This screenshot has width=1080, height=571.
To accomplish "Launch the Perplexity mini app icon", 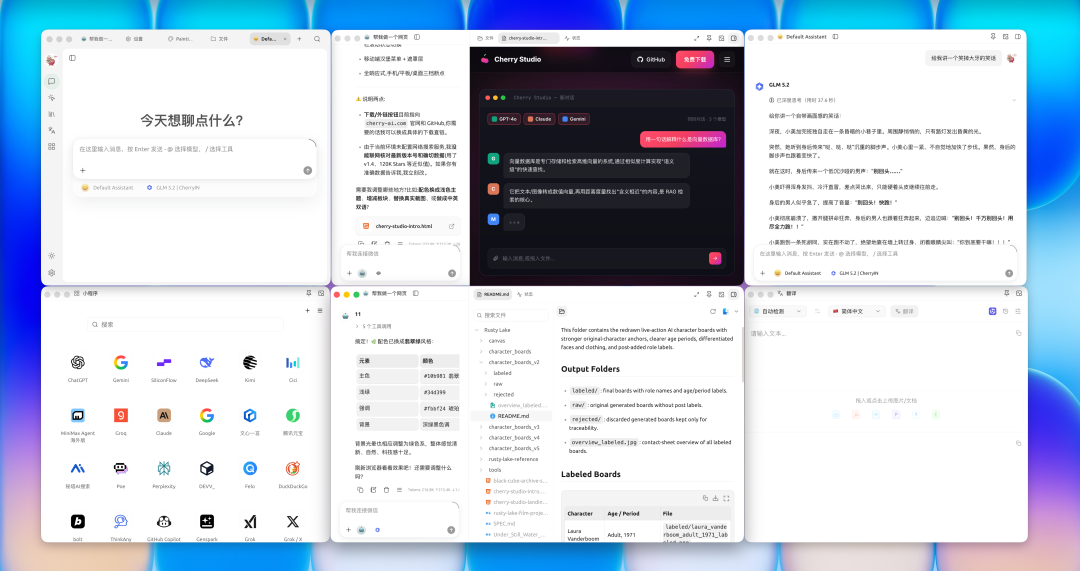I will click(x=164, y=468).
